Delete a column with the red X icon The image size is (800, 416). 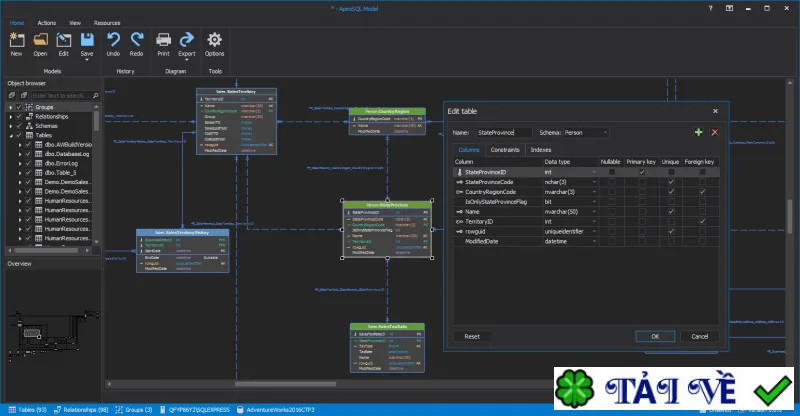pyautogui.click(x=715, y=132)
